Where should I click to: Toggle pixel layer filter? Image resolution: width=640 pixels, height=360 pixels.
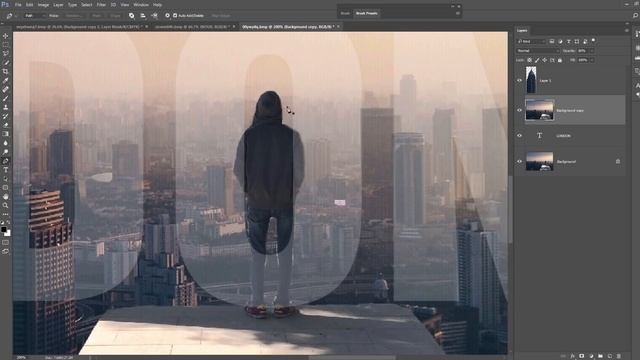coord(552,41)
